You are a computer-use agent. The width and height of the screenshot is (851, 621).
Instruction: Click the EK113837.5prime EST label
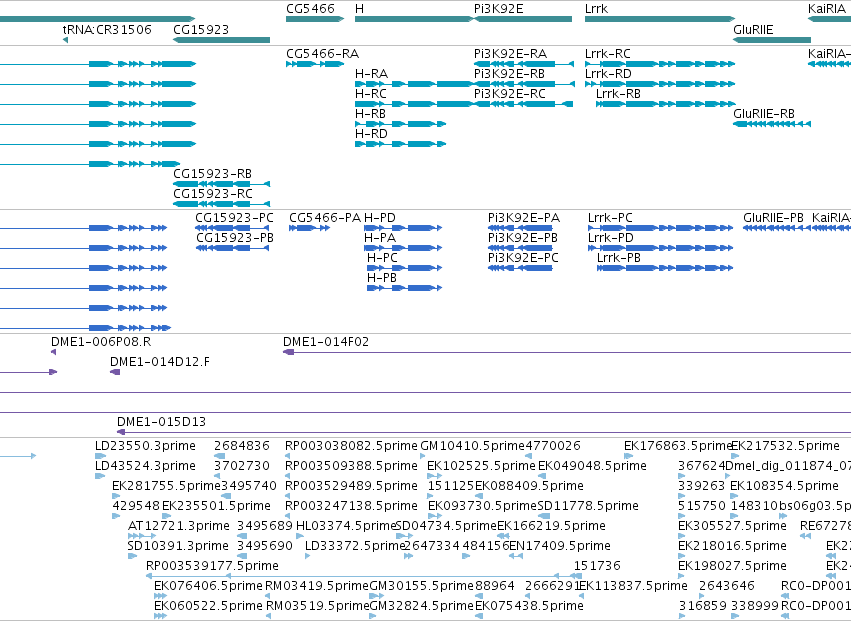[633, 586]
